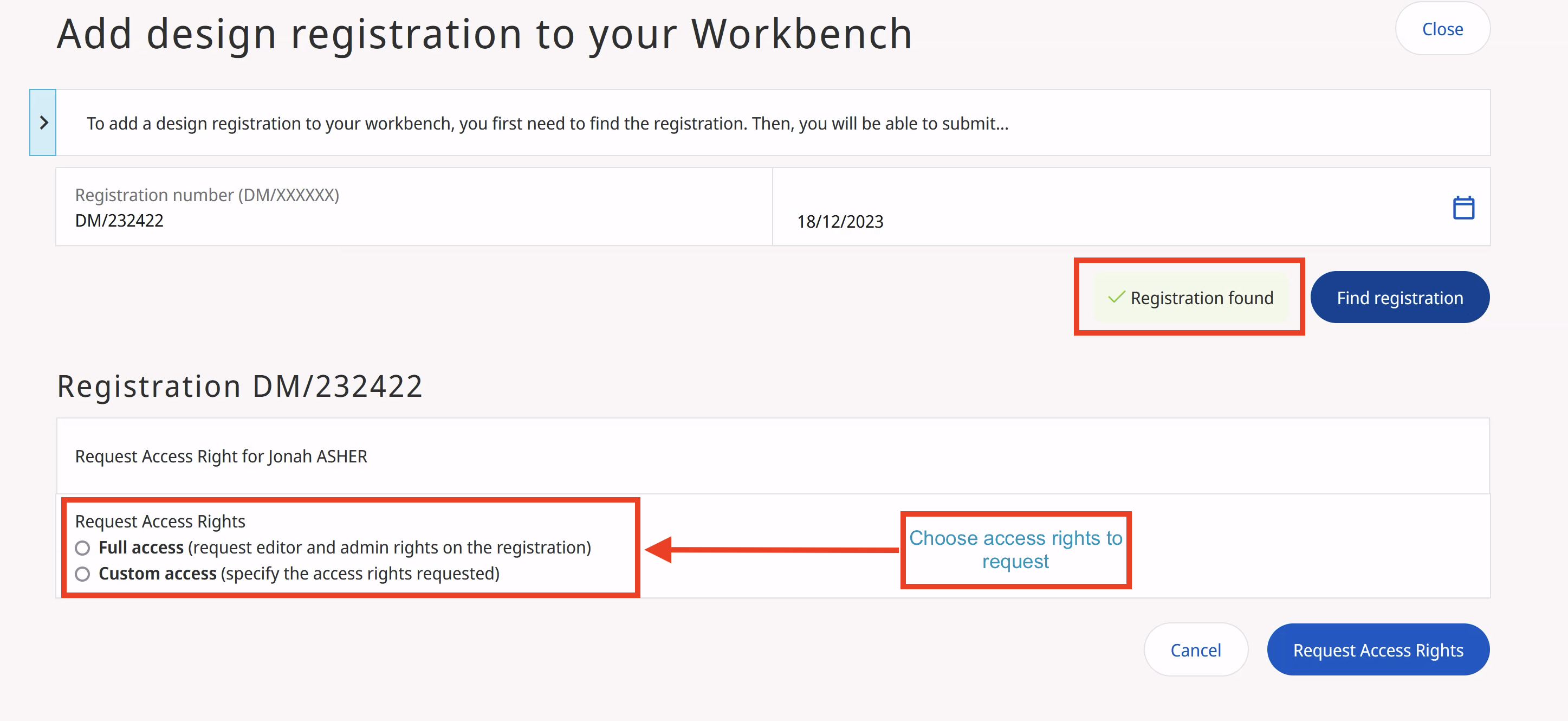Click the Request Access Rights group label

pyautogui.click(x=160, y=522)
